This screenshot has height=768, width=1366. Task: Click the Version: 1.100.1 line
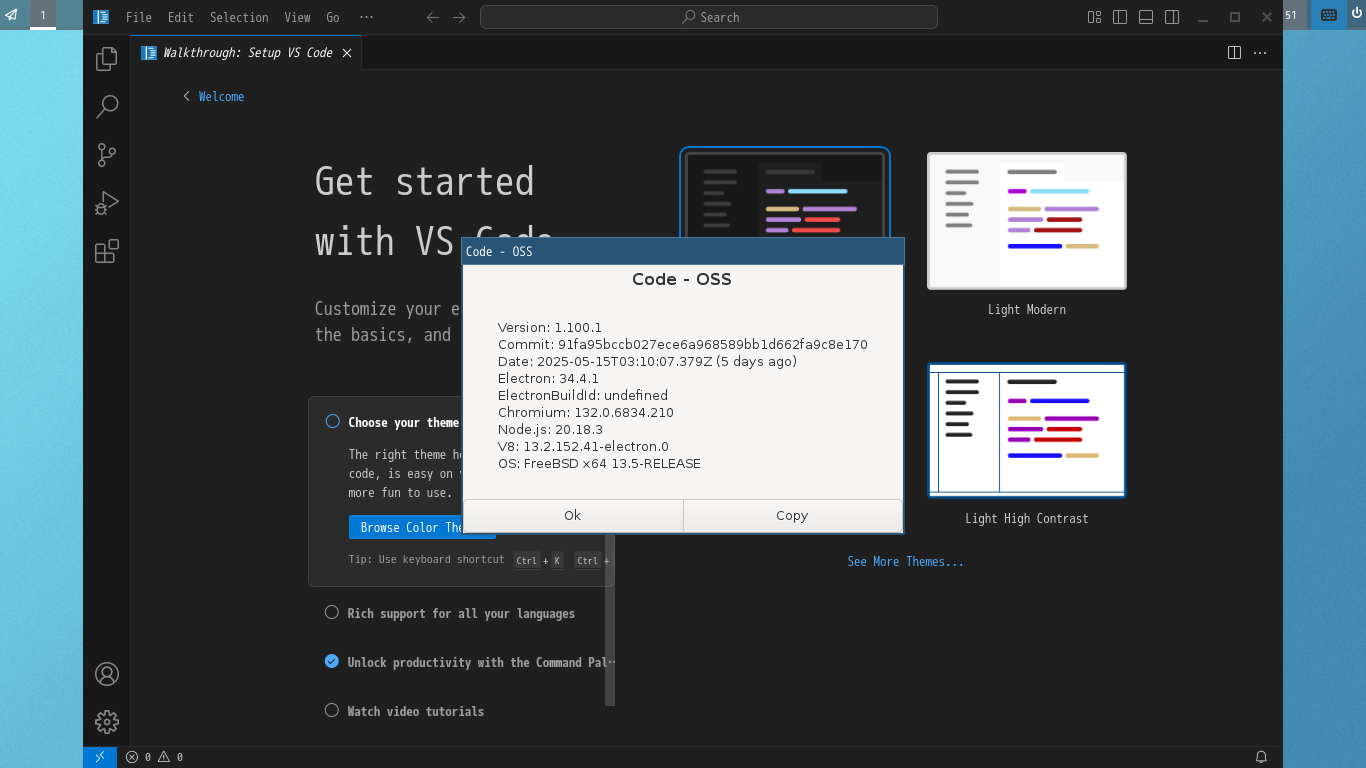point(550,328)
